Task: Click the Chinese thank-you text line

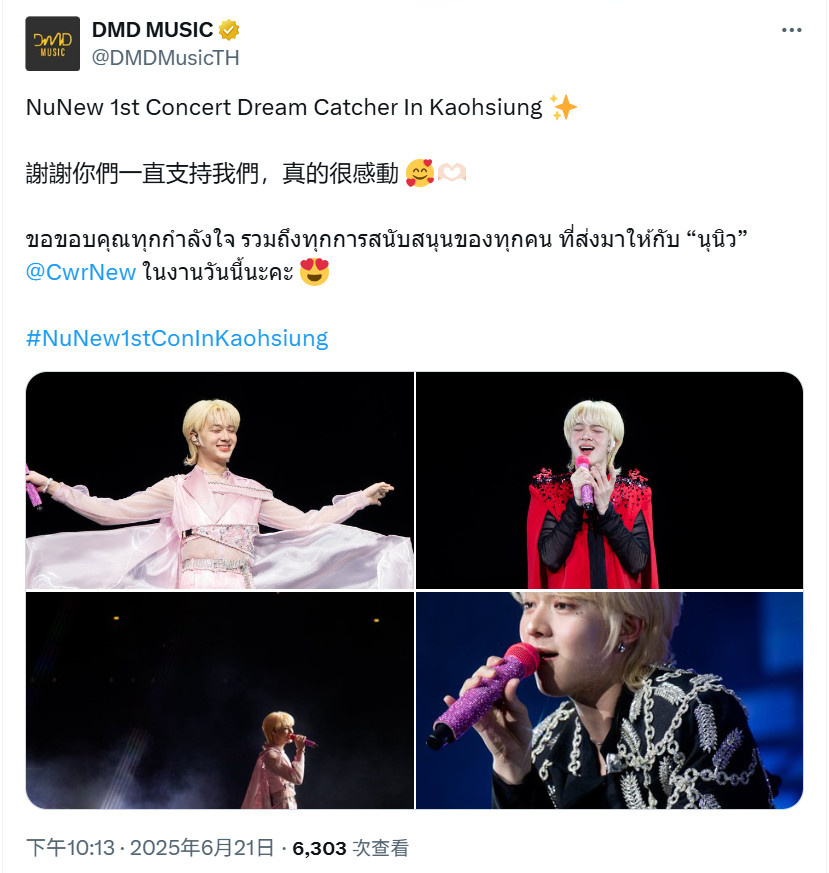Action: tap(212, 173)
